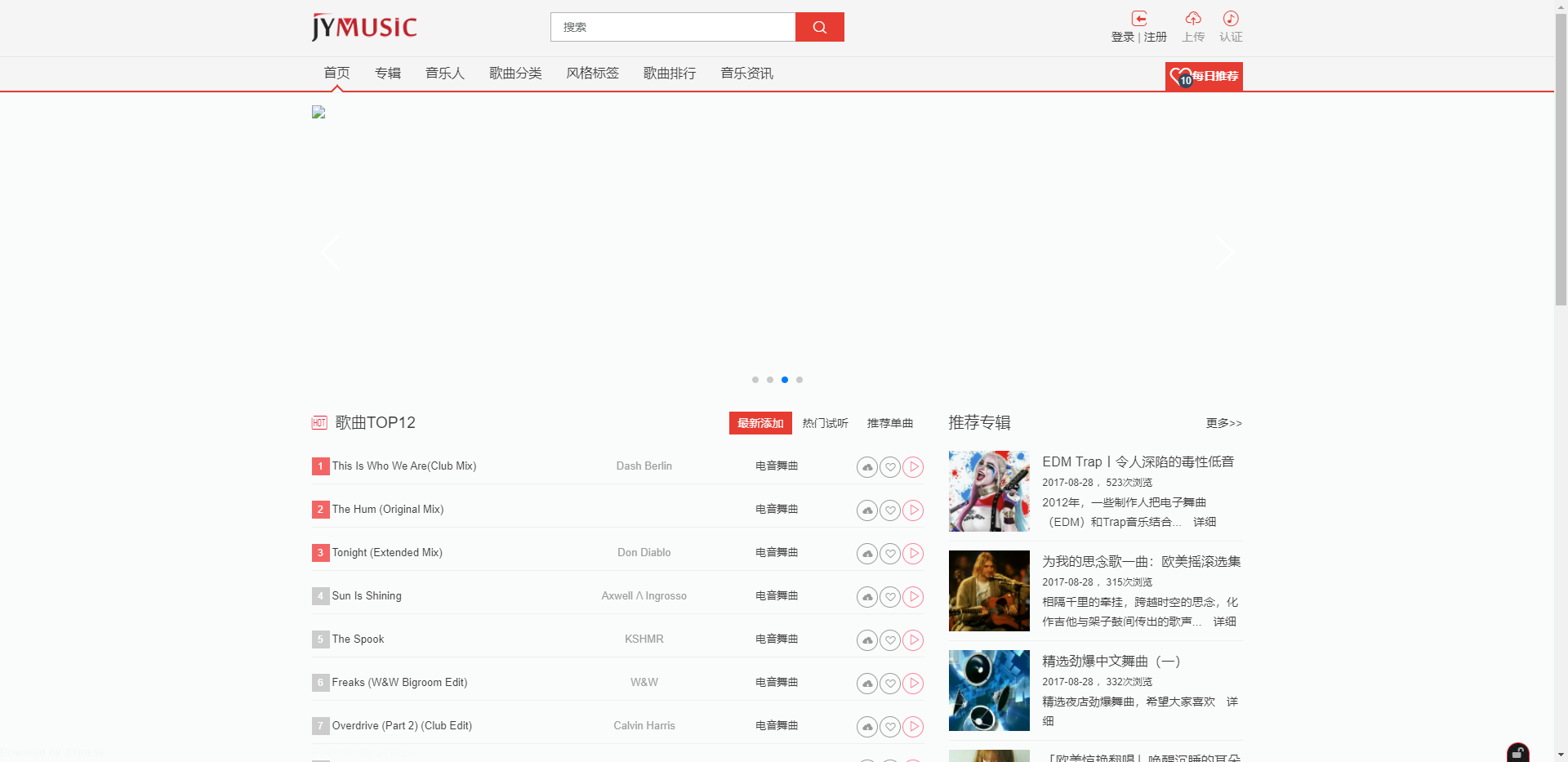Open artist KSHMR link

pos(644,639)
